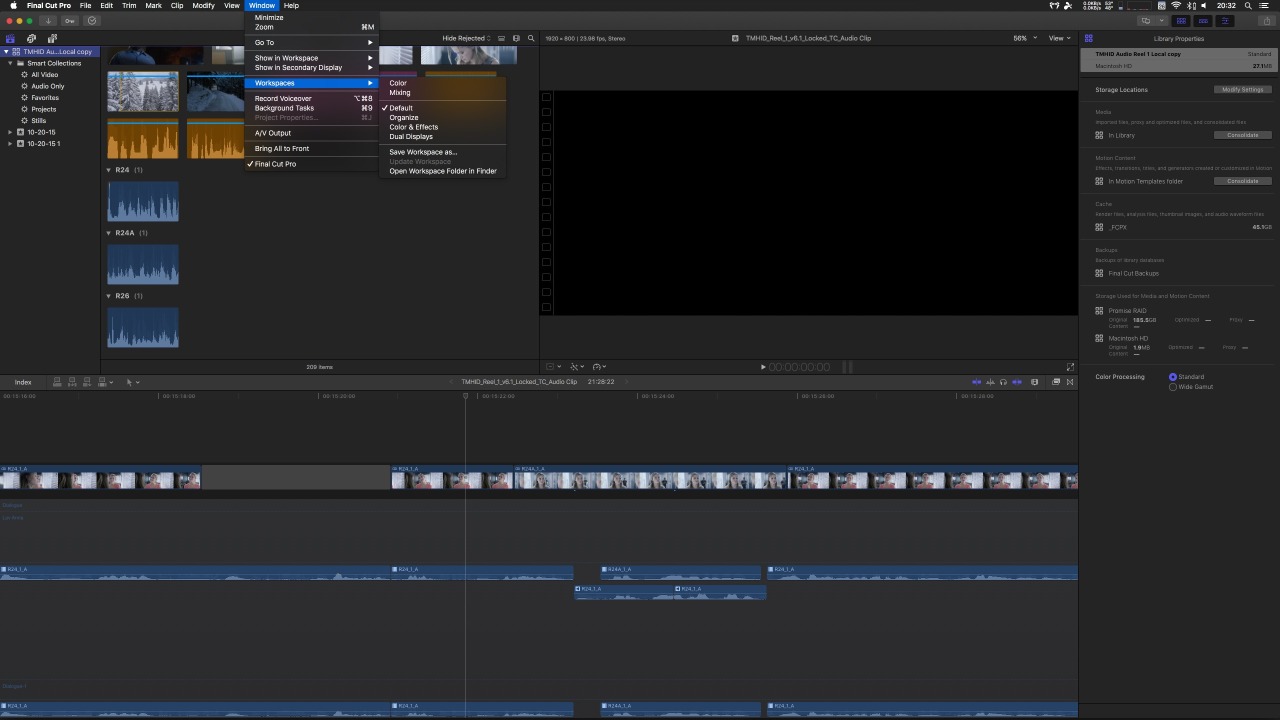The width and height of the screenshot is (1280, 720).
Task: Click the keyword editor key icon
Action: click(x=70, y=20)
